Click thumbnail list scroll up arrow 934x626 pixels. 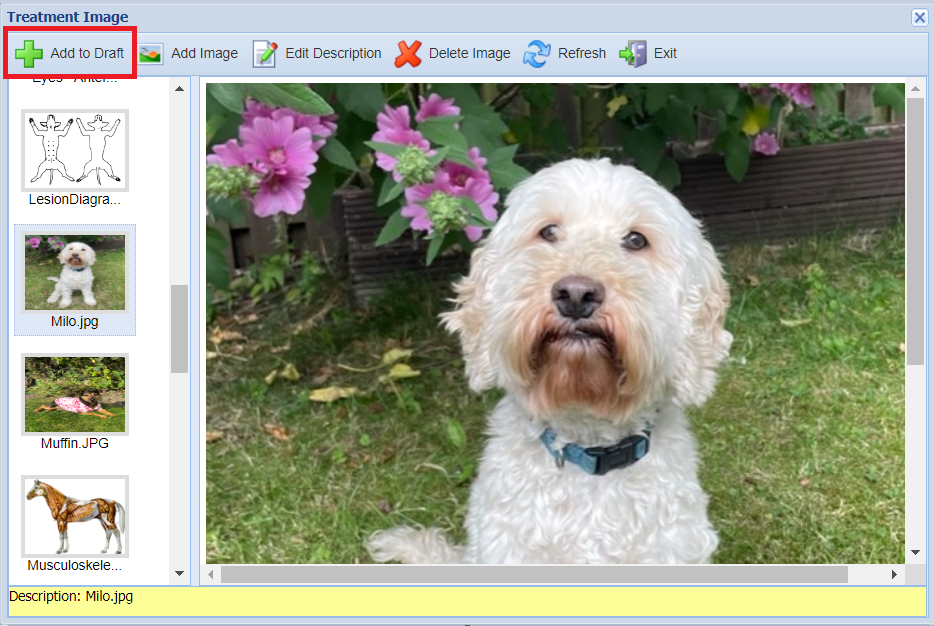[x=179, y=89]
